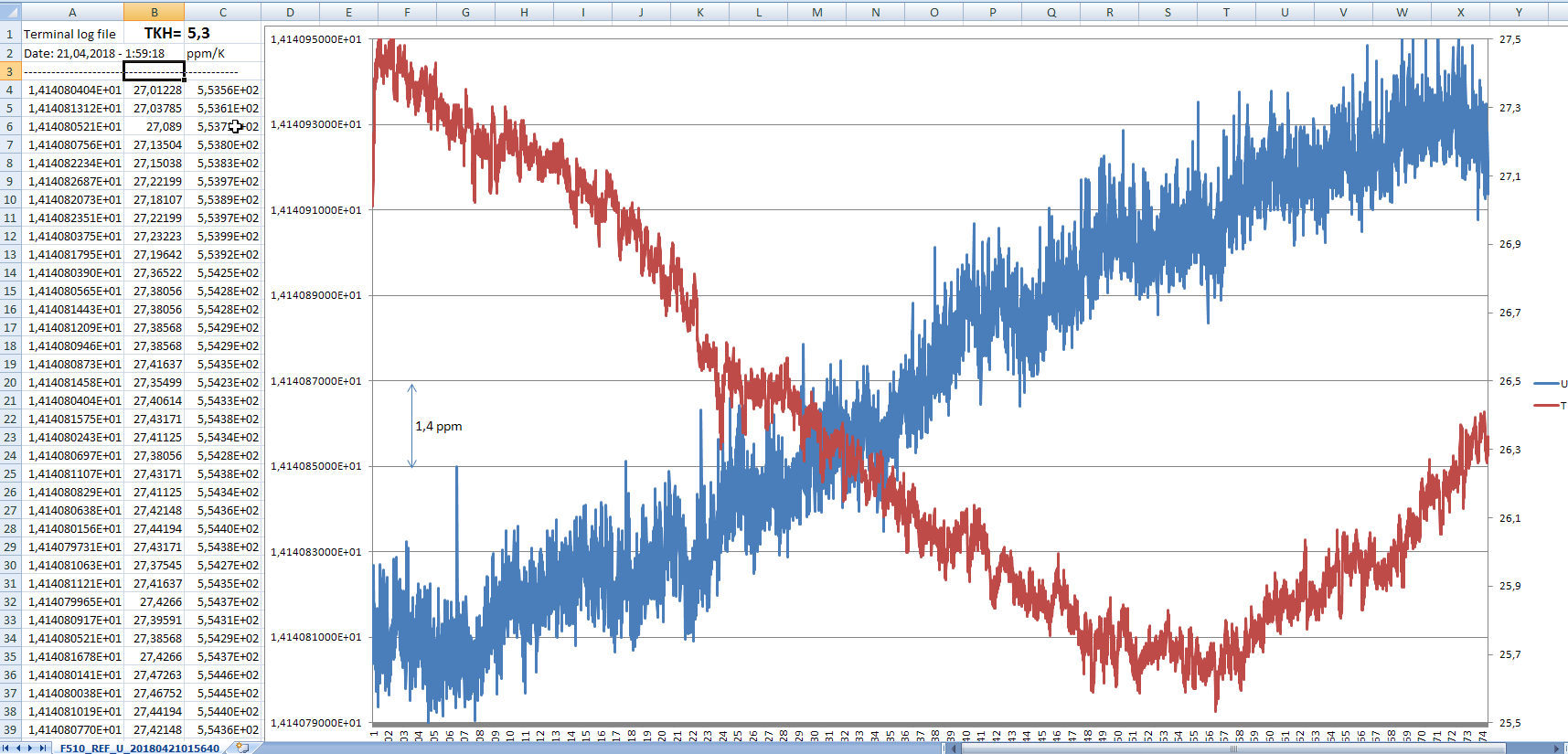
Task: Select column A header
Action: tap(72, 12)
